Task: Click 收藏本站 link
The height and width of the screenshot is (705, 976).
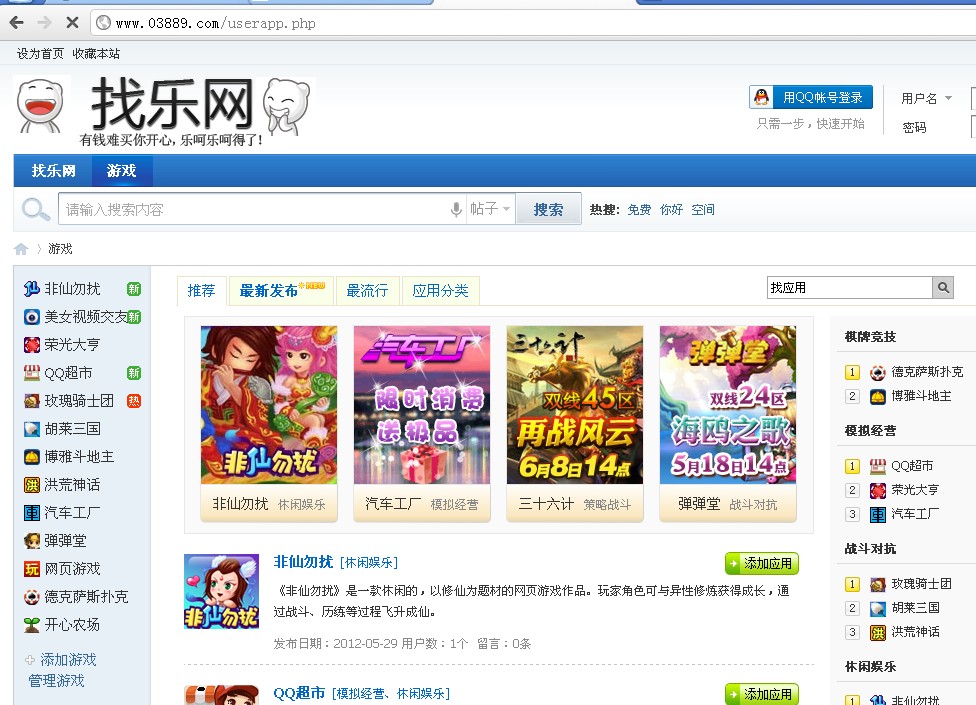Action: tap(96, 54)
